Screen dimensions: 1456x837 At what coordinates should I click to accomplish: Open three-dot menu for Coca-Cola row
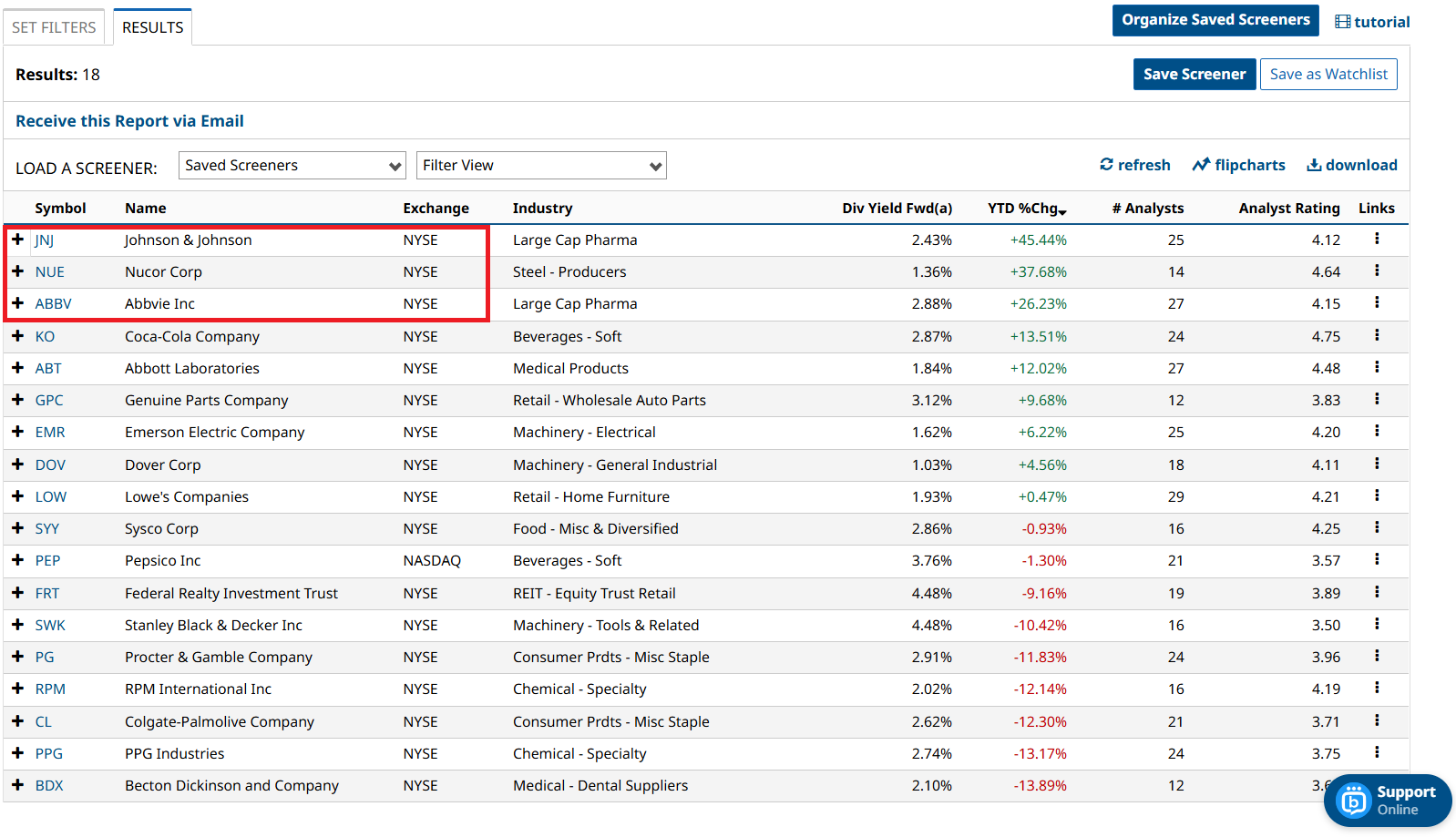(x=1376, y=335)
